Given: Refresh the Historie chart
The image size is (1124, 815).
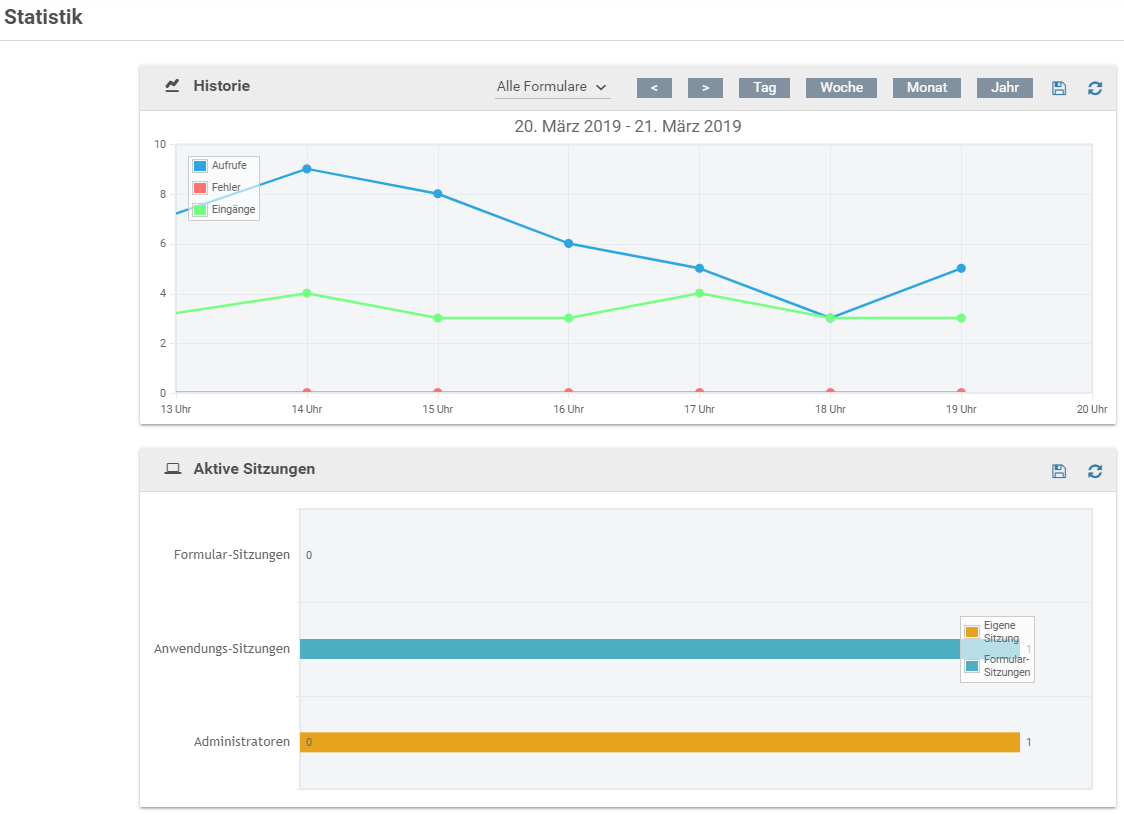Looking at the screenshot, I should pos(1095,88).
